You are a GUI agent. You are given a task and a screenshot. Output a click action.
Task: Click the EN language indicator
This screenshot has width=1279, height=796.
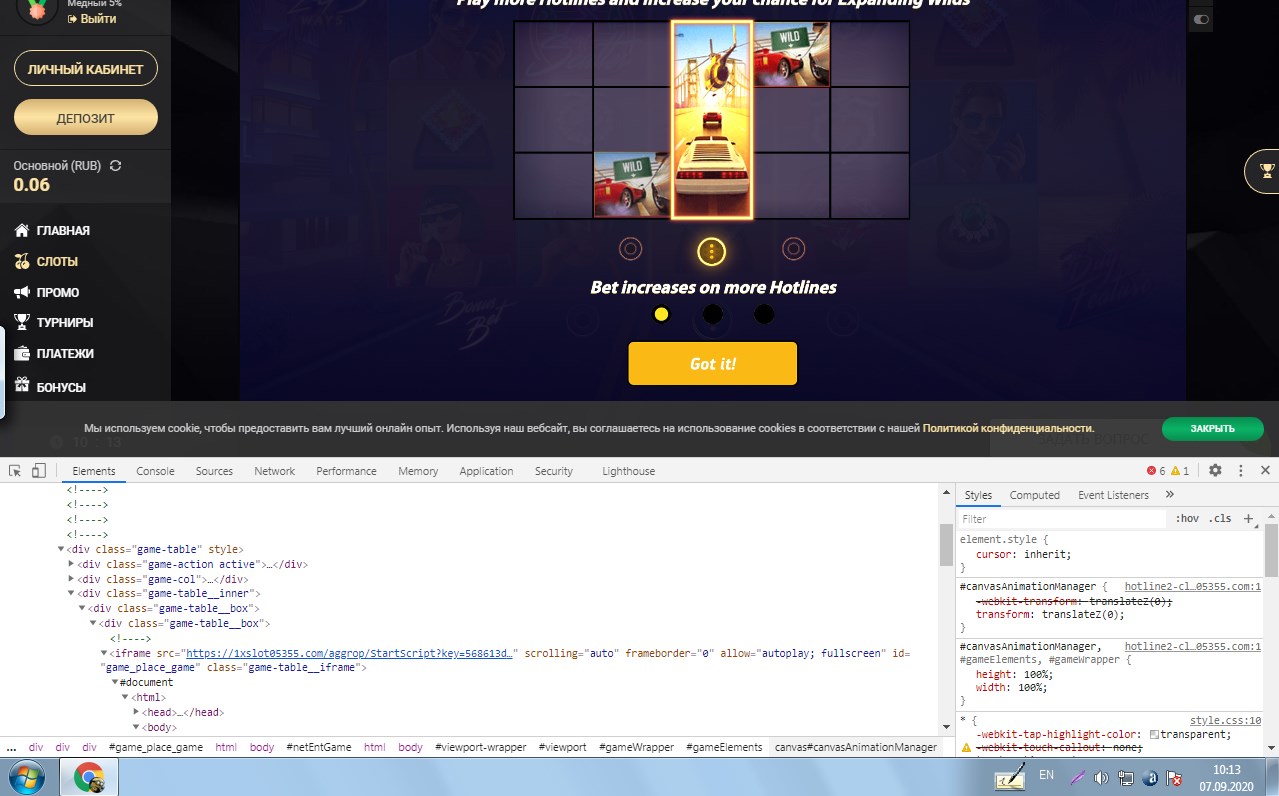click(1047, 775)
